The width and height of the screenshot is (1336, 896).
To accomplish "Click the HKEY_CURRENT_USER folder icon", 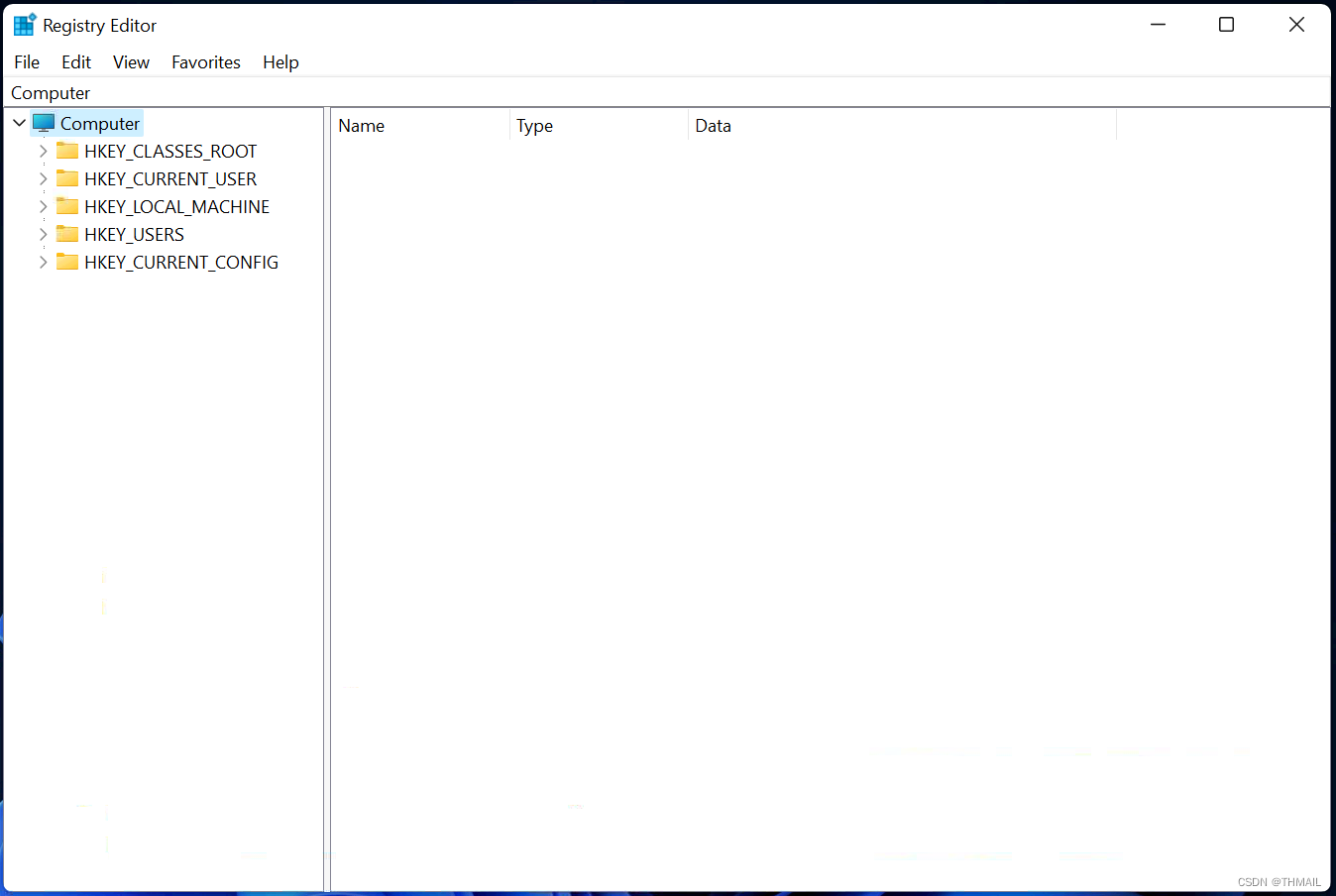I will [67, 178].
